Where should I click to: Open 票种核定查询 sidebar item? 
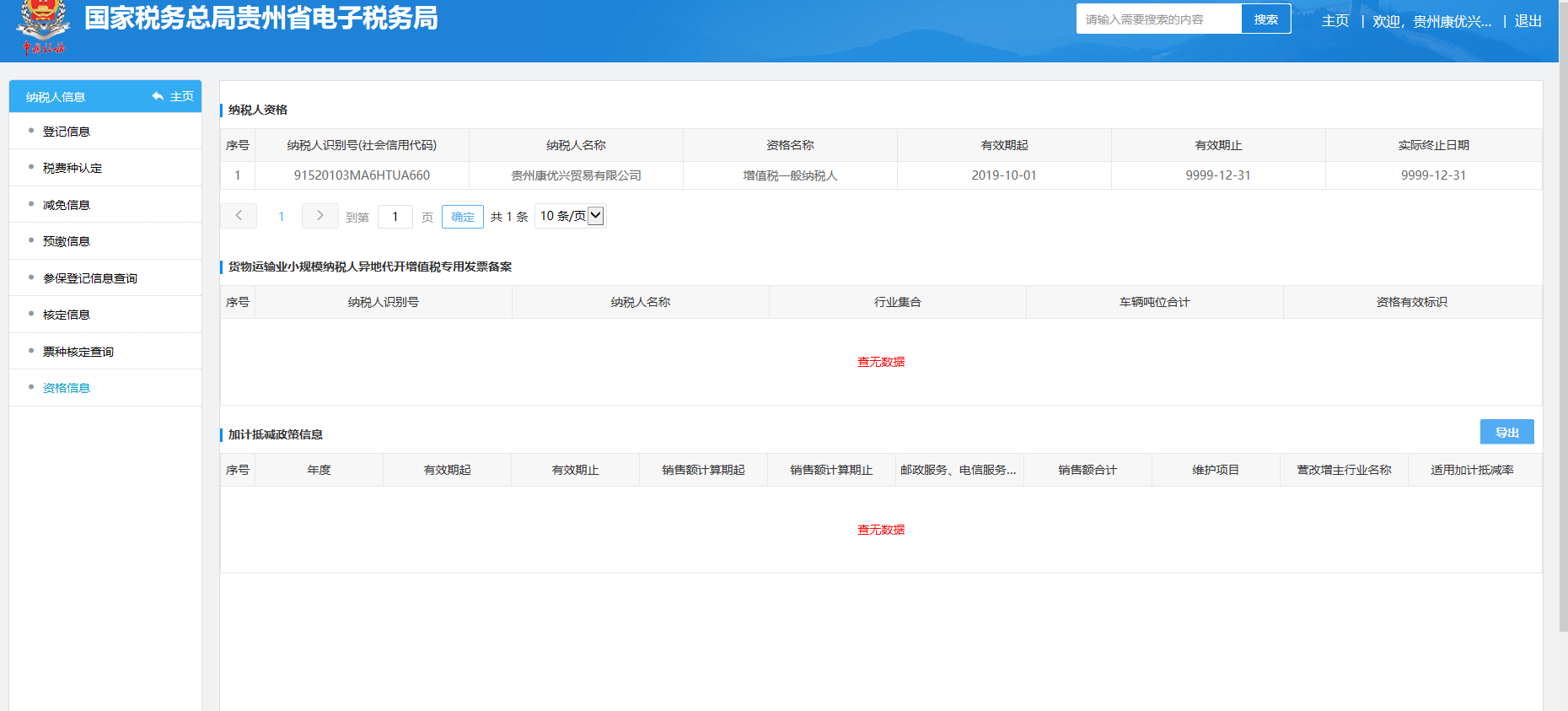(78, 352)
